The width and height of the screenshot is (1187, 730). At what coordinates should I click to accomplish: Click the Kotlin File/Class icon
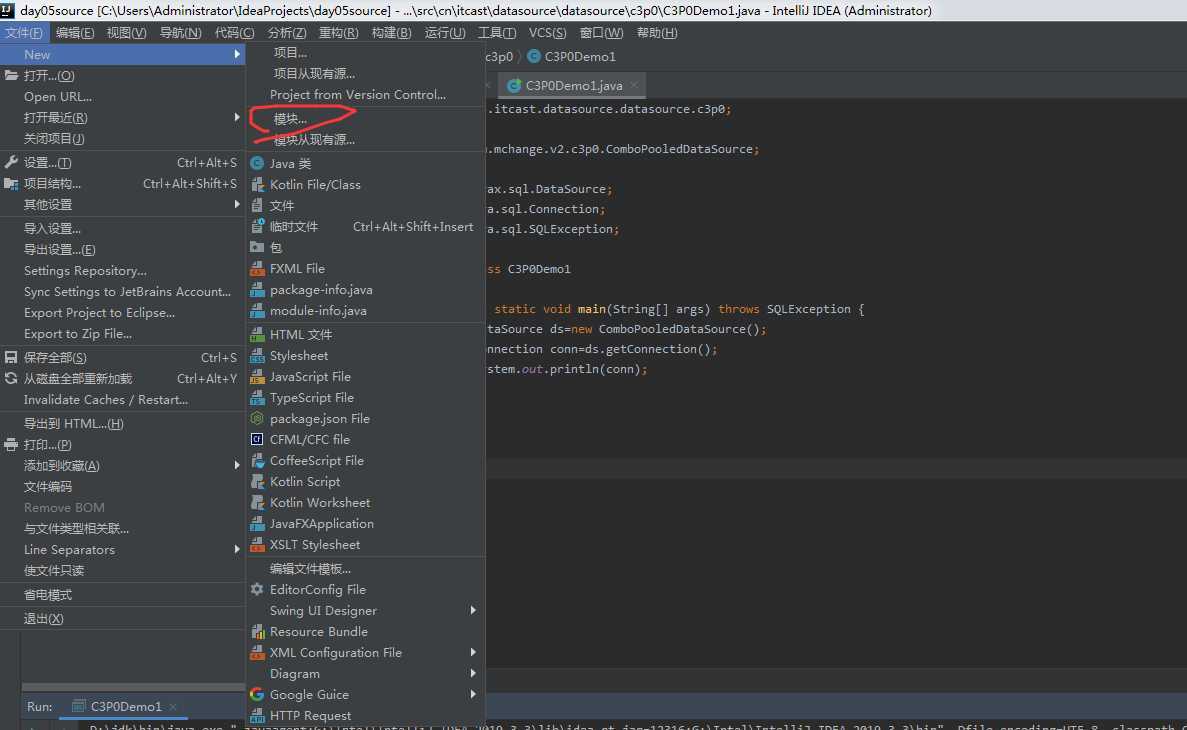coord(257,185)
